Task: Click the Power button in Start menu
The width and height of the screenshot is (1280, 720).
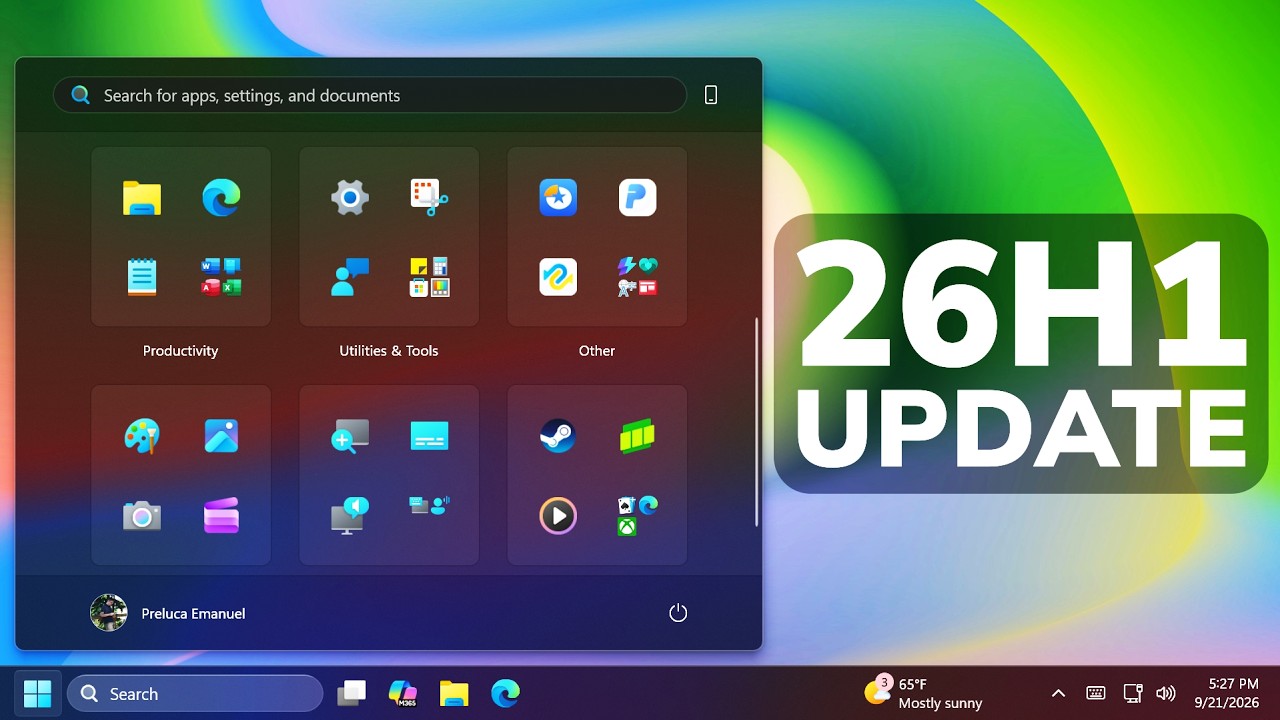Action: coord(678,613)
